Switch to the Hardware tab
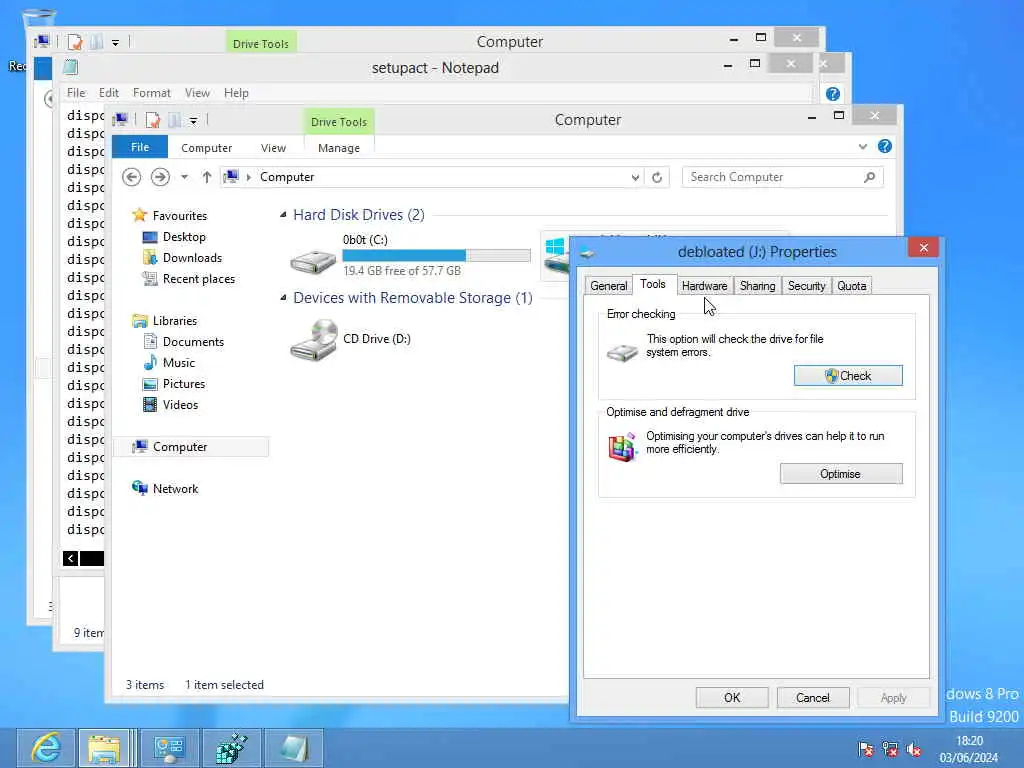 pyautogui.click(x=704, y=286)
